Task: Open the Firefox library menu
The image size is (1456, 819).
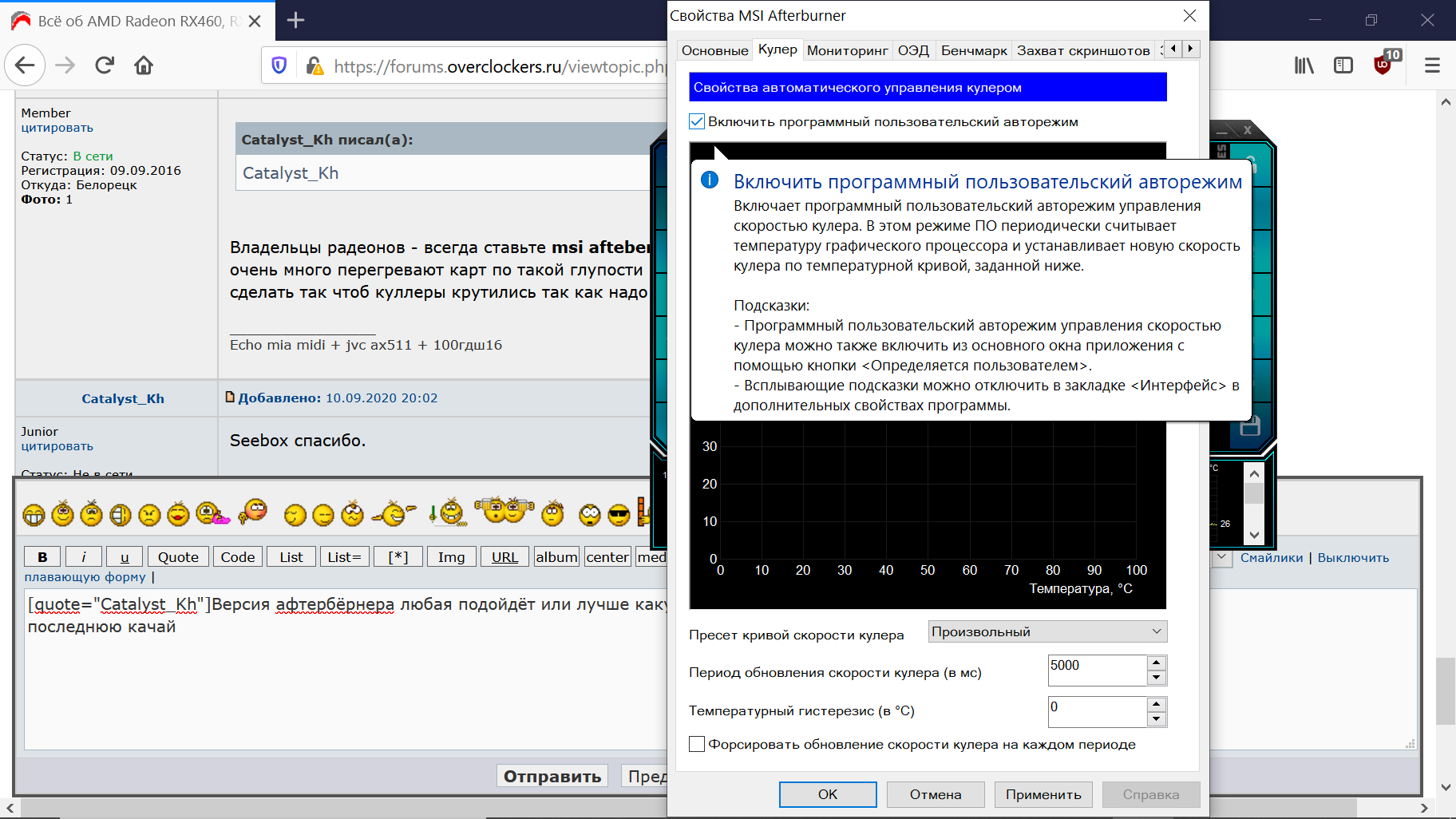Action: [x=1304, y=65]
